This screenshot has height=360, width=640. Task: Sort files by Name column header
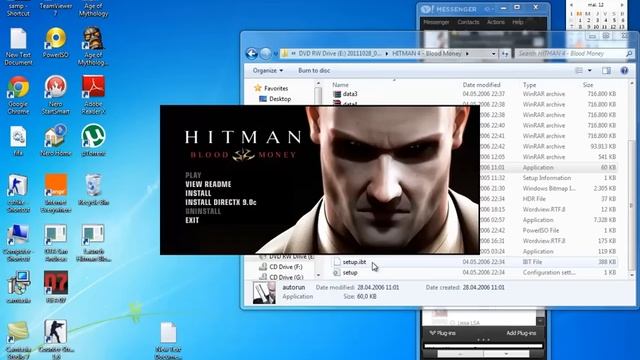(340, 85)
